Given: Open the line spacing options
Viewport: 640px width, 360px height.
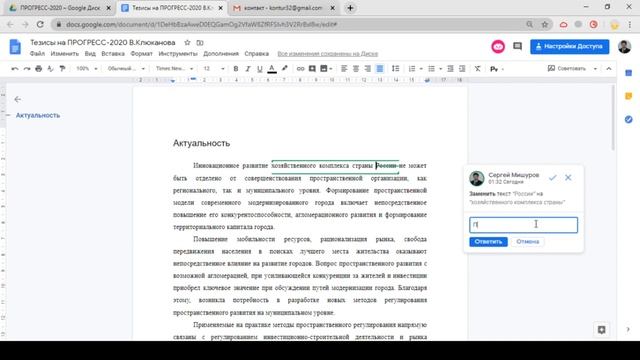Looking at the screenshot, I should (396, 69).
